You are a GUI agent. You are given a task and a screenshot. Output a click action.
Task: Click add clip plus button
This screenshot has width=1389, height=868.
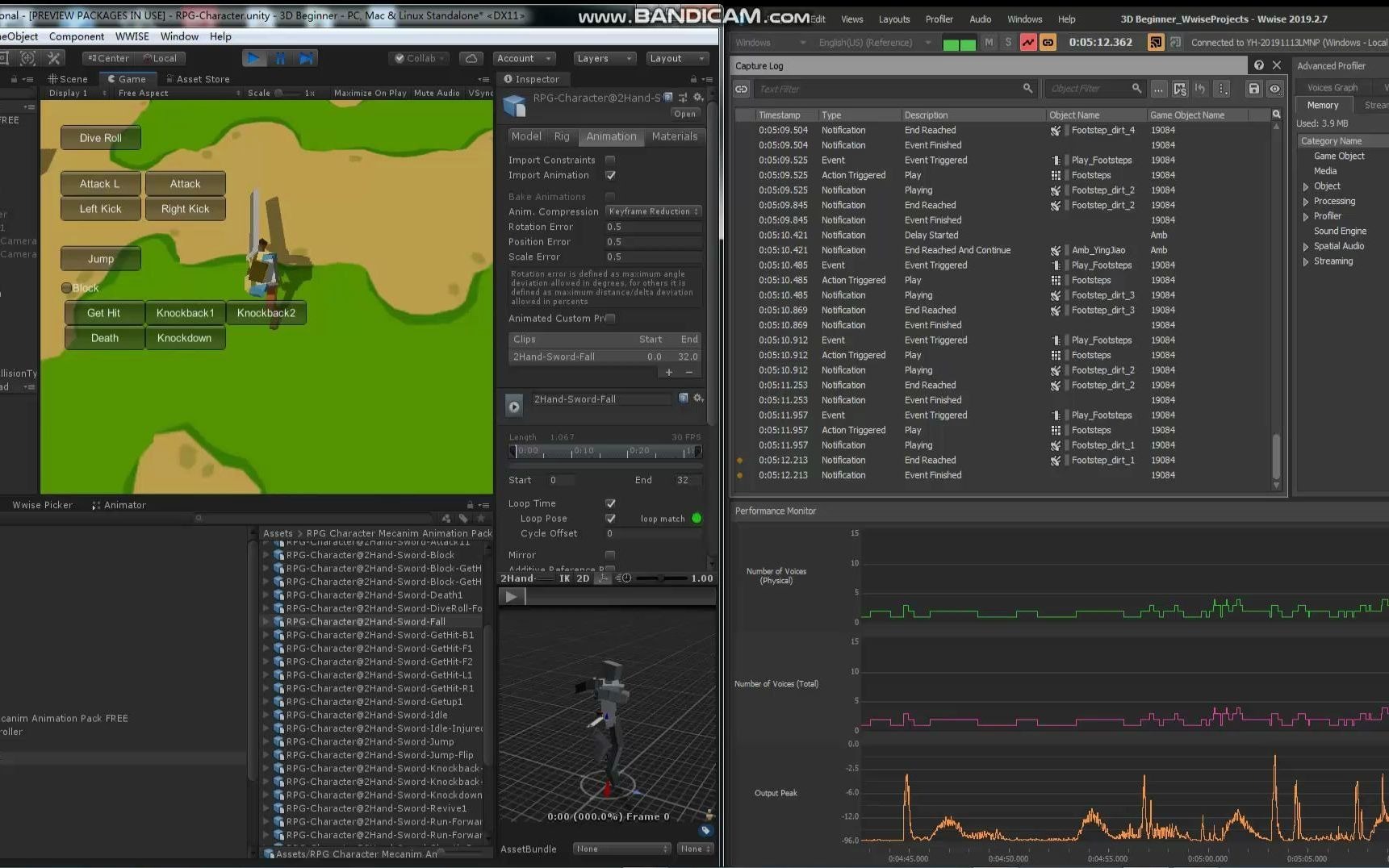(x=668, y=372)
